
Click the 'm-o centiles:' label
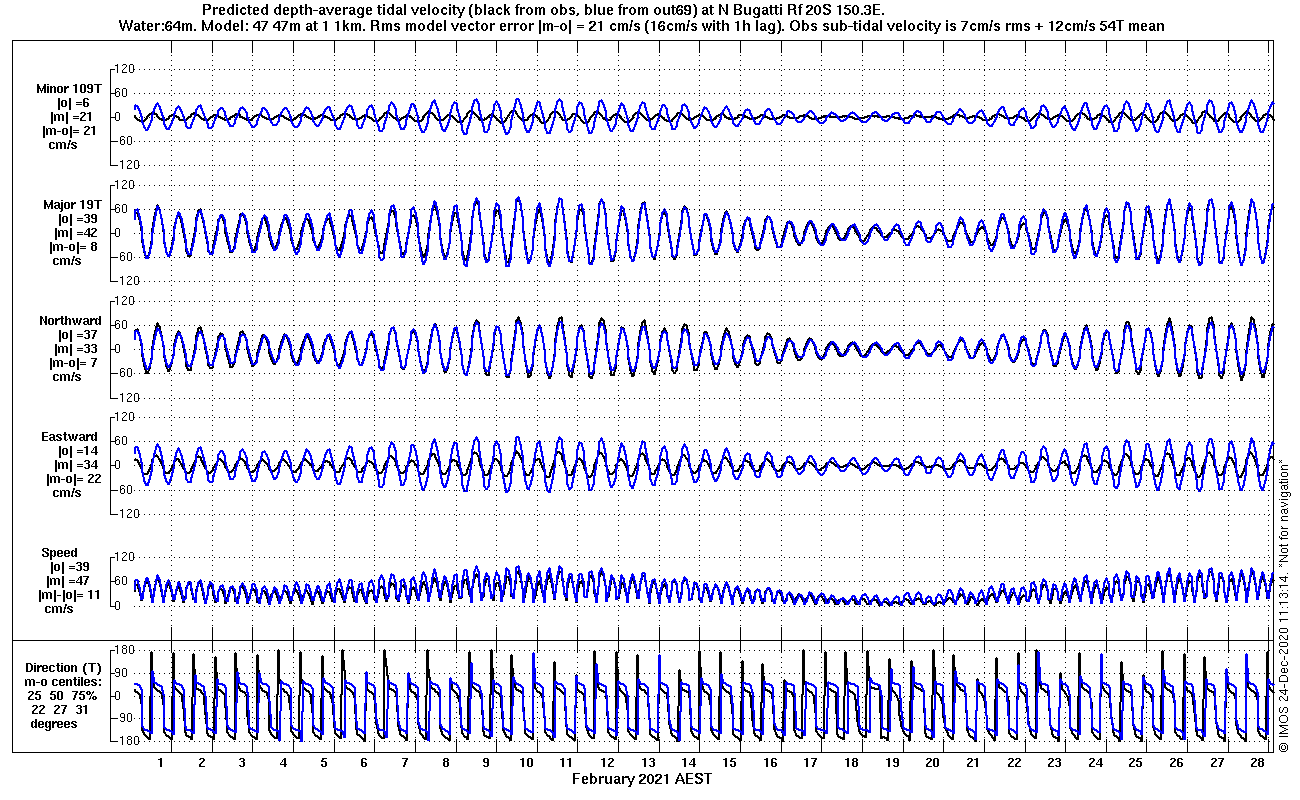pos(64,682)
